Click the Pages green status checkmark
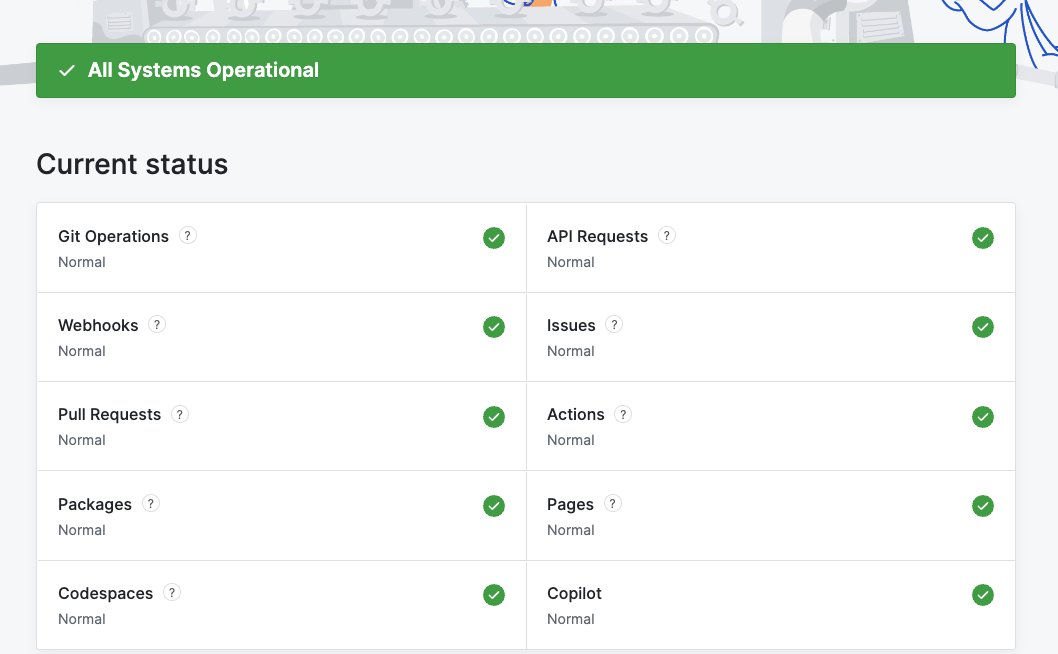Viewport: 1058px width, 654px height. point(982,506)
